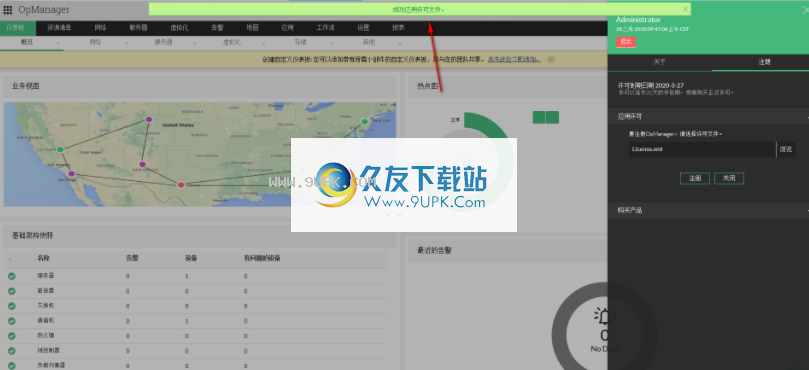Open the 告警 menu in the top navigation
This screenshot has width=809, height=370.
[217, 28]
